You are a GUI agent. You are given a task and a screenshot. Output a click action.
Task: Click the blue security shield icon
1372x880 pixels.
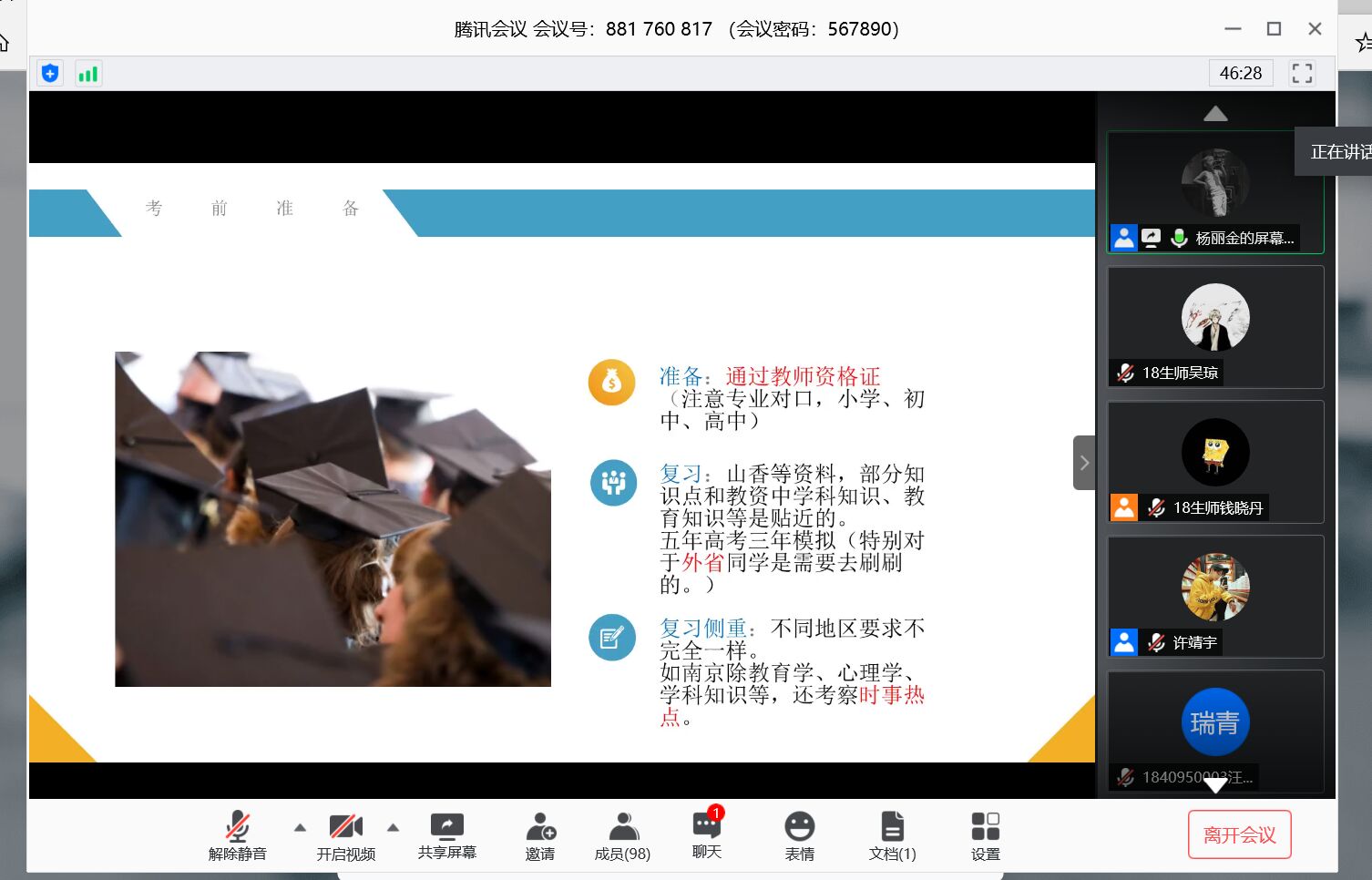[50, 74]
